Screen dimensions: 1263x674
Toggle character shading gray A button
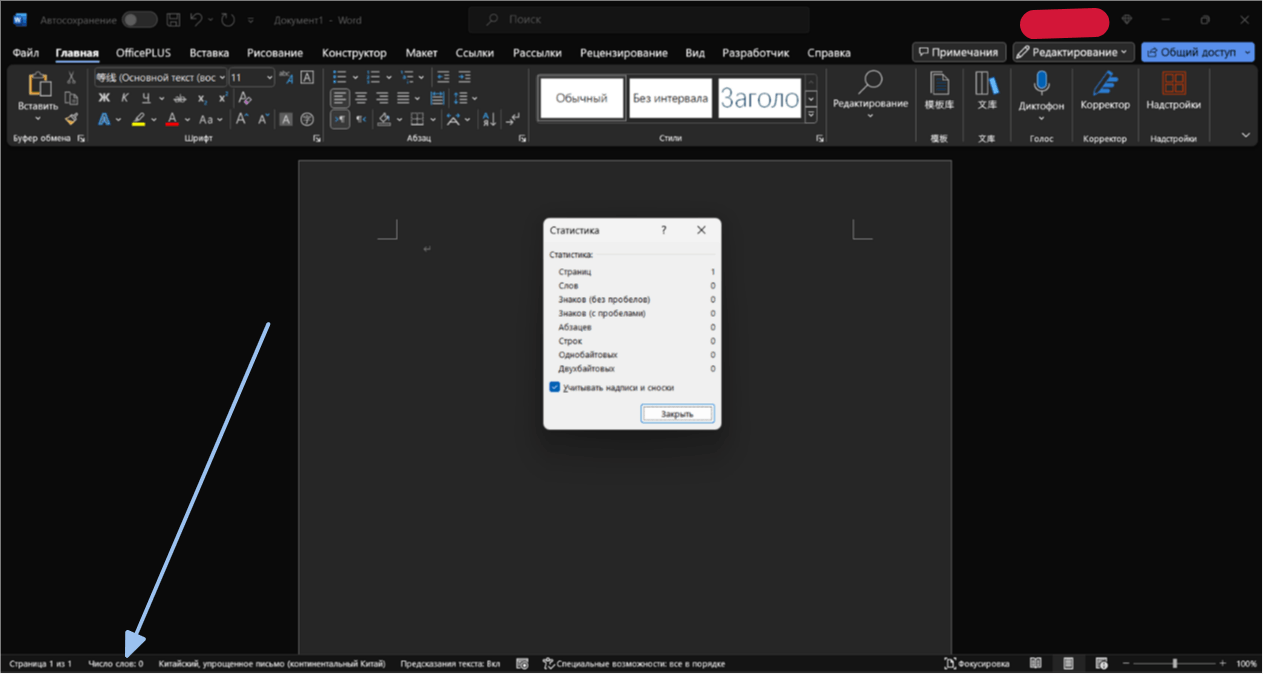pos(285,119)
